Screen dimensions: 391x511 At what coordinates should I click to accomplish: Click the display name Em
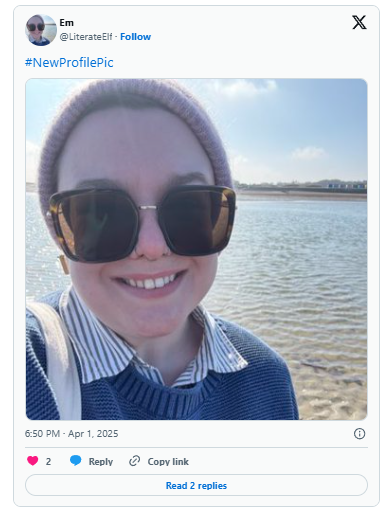click(x=67, y=23)
